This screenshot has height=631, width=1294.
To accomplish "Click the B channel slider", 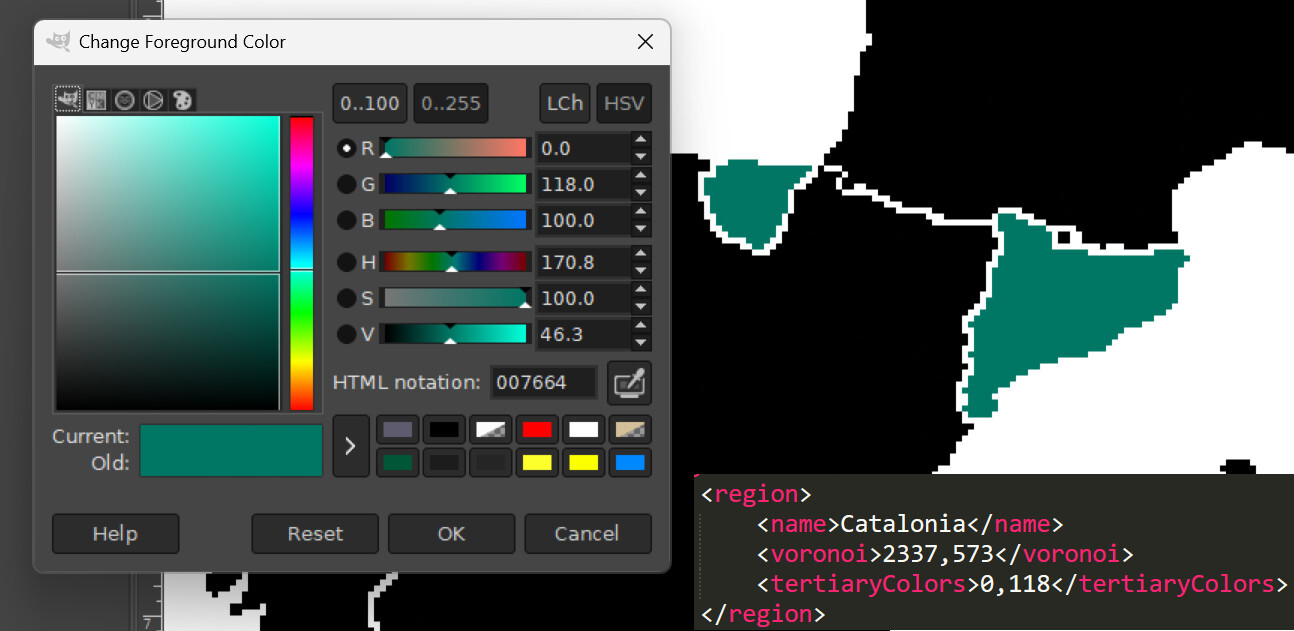I will (x=454, y=220).
